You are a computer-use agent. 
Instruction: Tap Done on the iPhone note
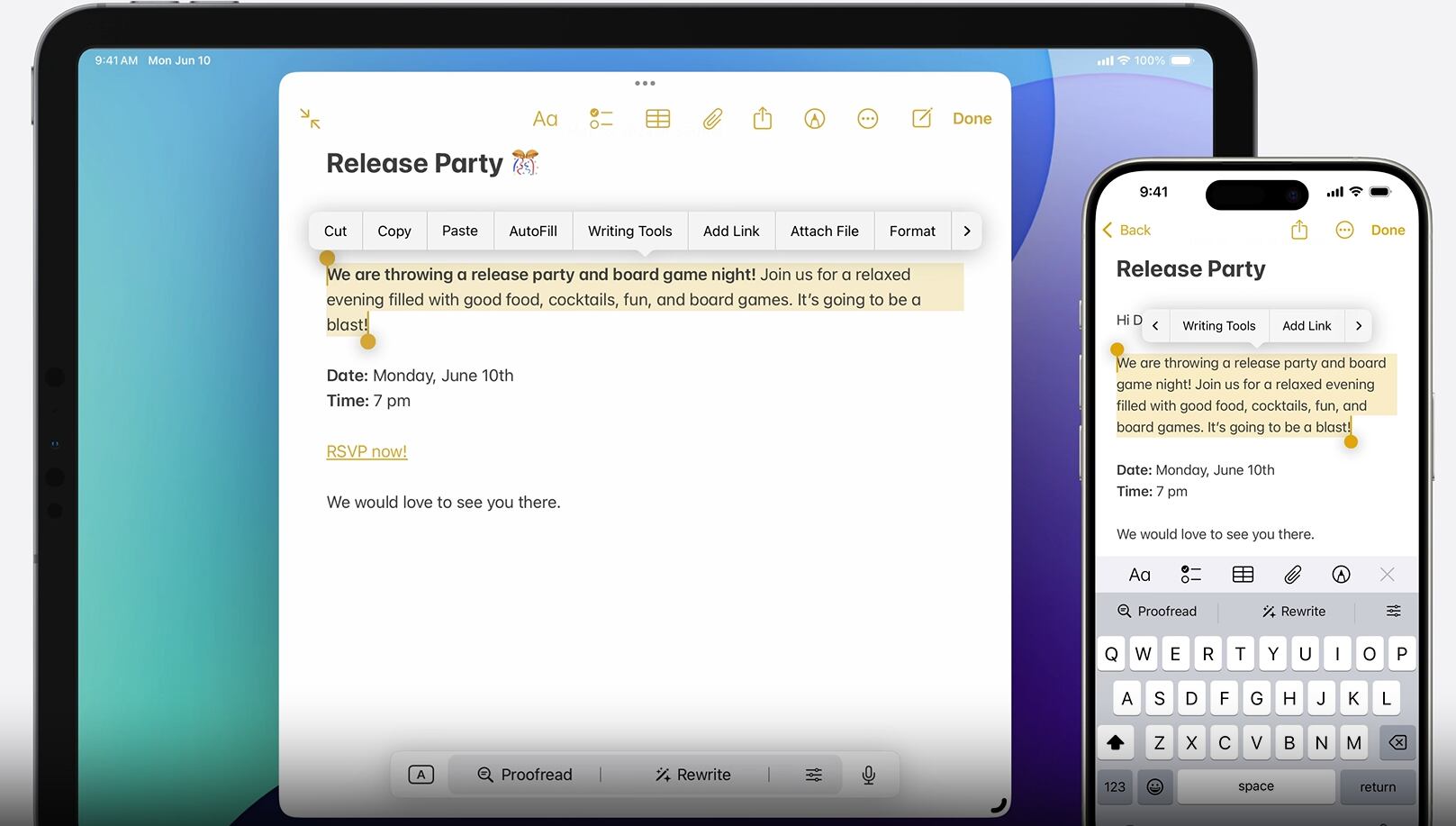pos(1388,231)
